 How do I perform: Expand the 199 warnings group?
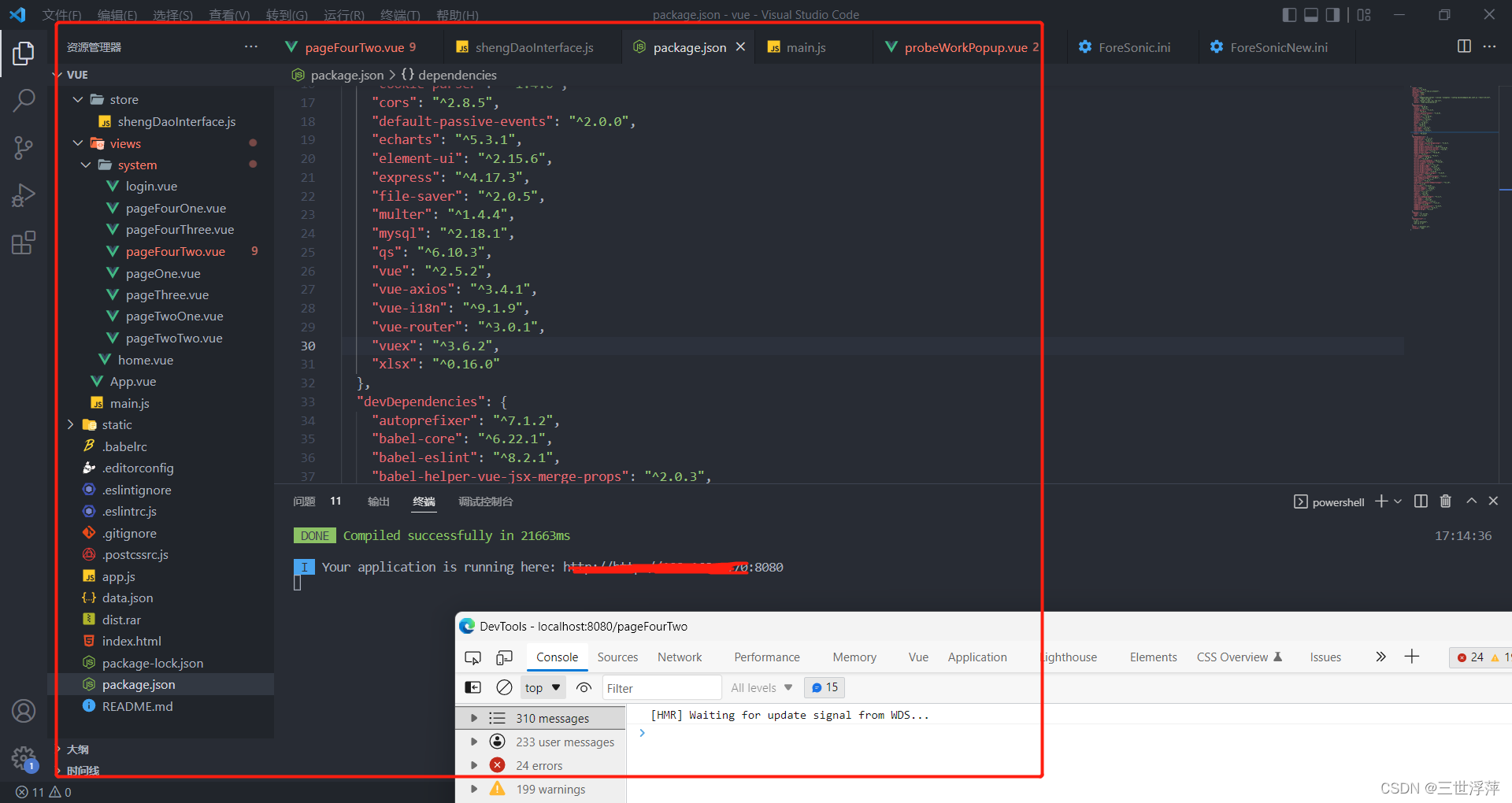click(x=474, y=789)
